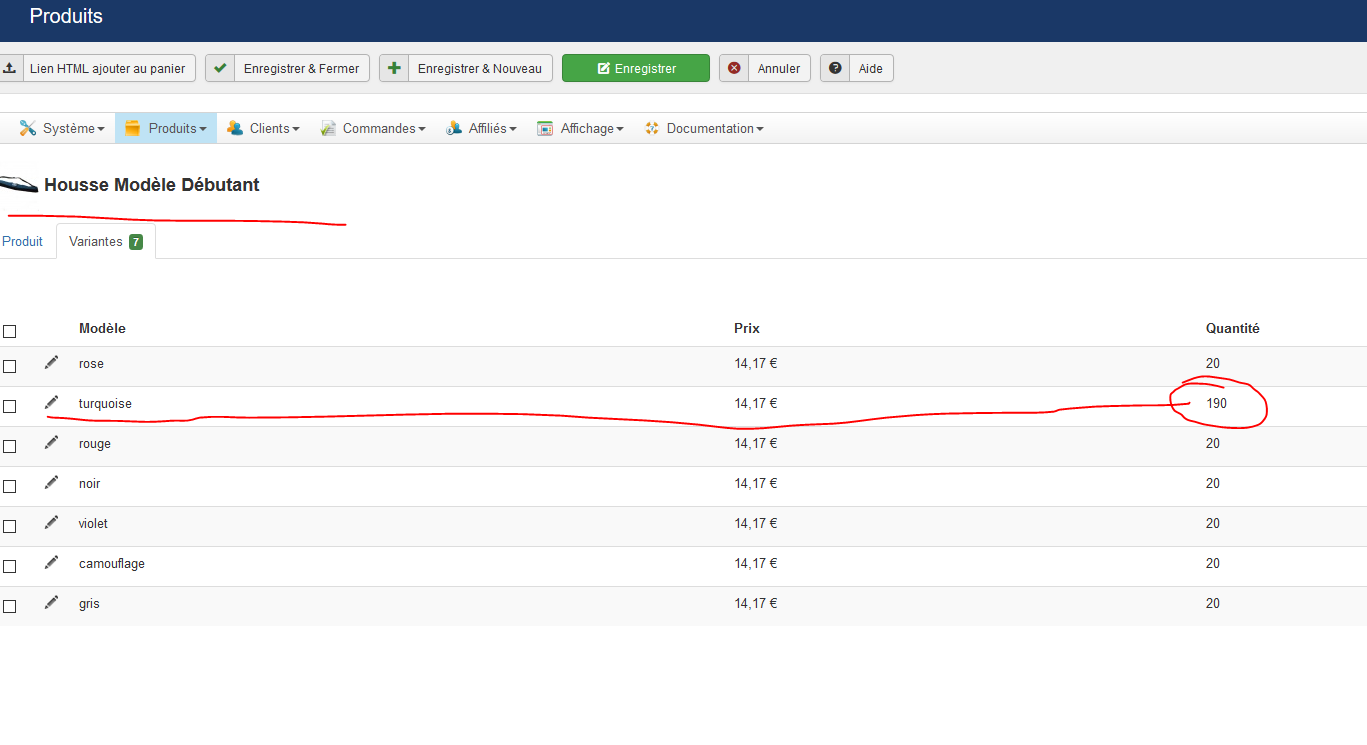Screen dimensions: 1367x745
Task: Click the green Enregistrer button
Action: (635, 68)
